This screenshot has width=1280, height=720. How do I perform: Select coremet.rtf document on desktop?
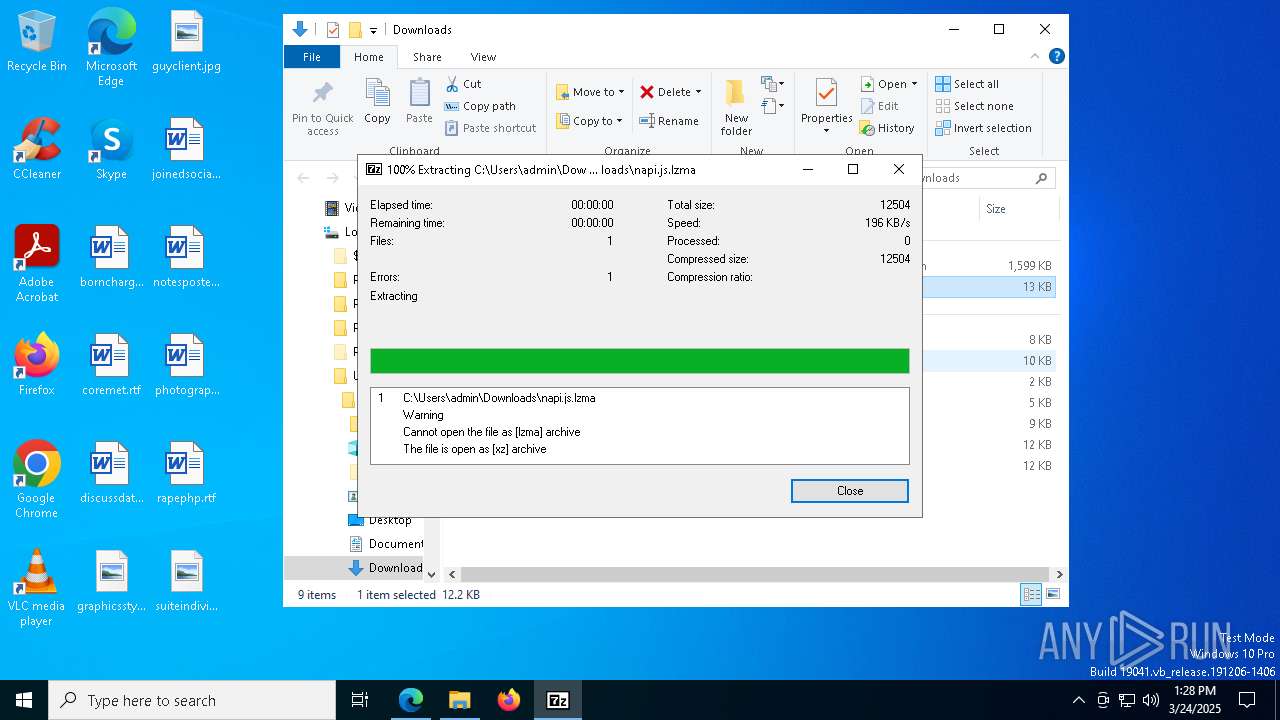coord(111,365)
